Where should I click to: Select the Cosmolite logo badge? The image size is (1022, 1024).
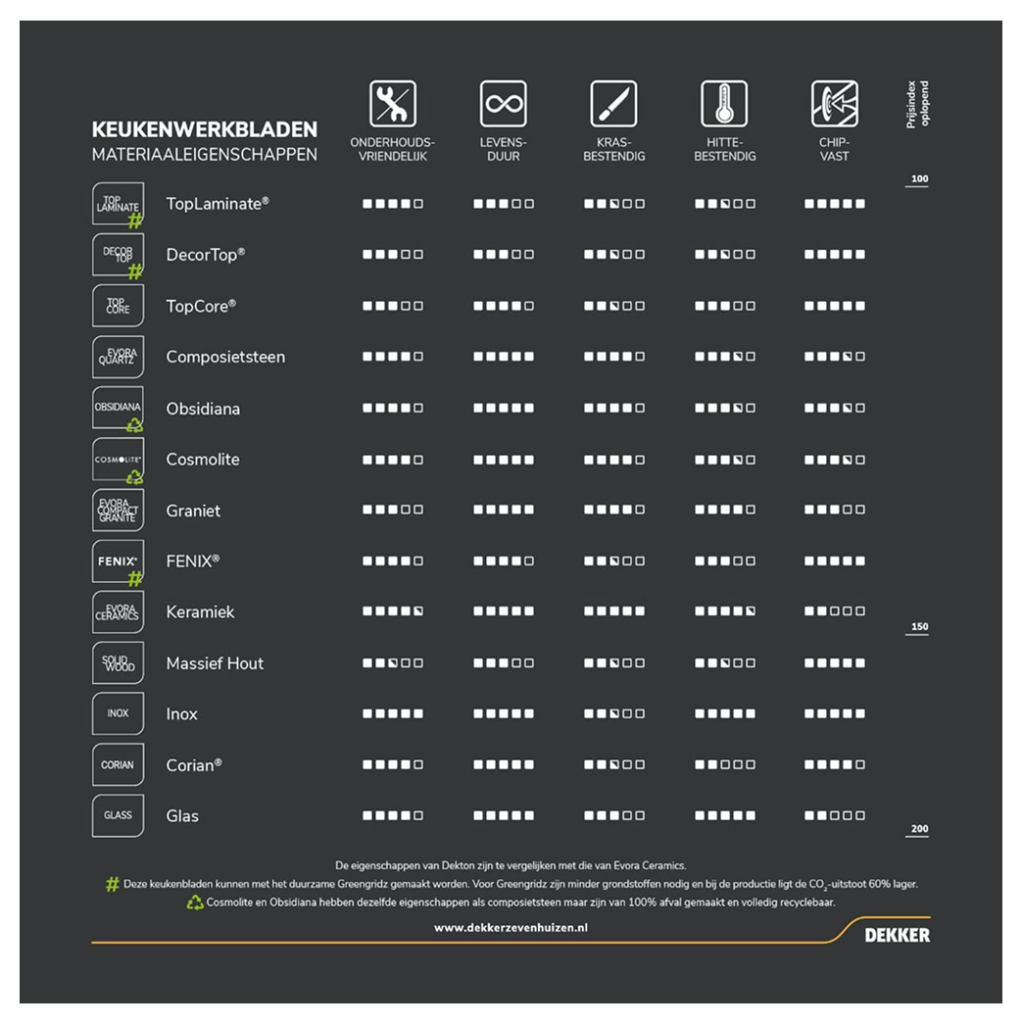118,459
